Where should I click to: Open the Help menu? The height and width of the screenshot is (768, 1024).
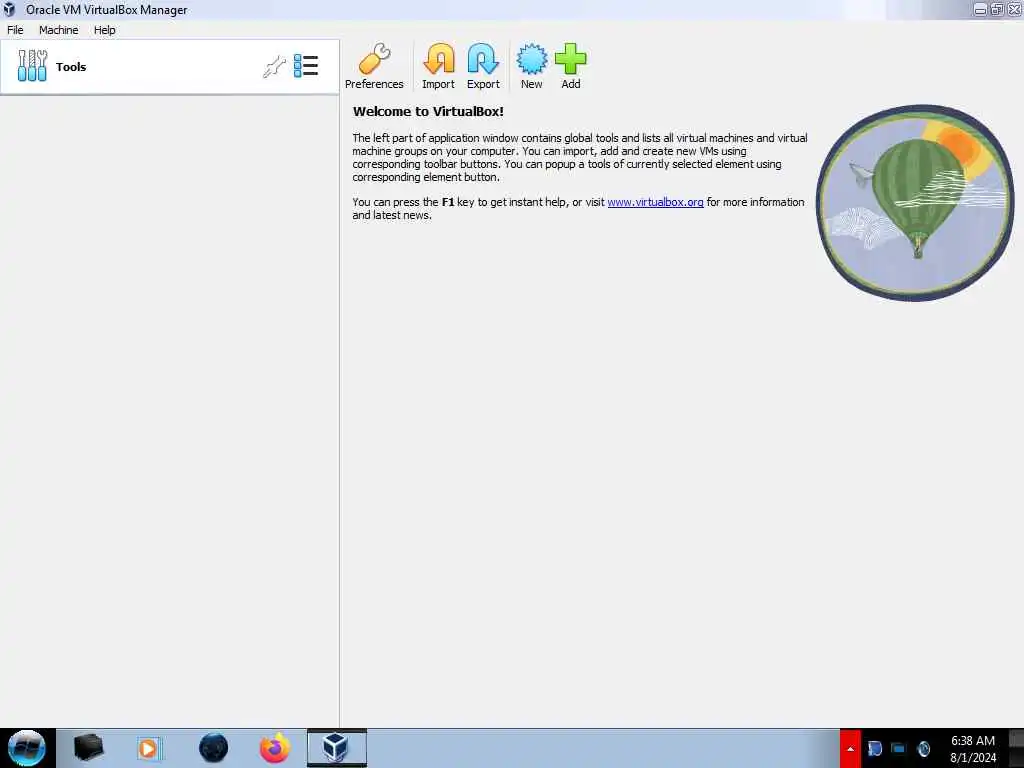(x=104, y=30)
